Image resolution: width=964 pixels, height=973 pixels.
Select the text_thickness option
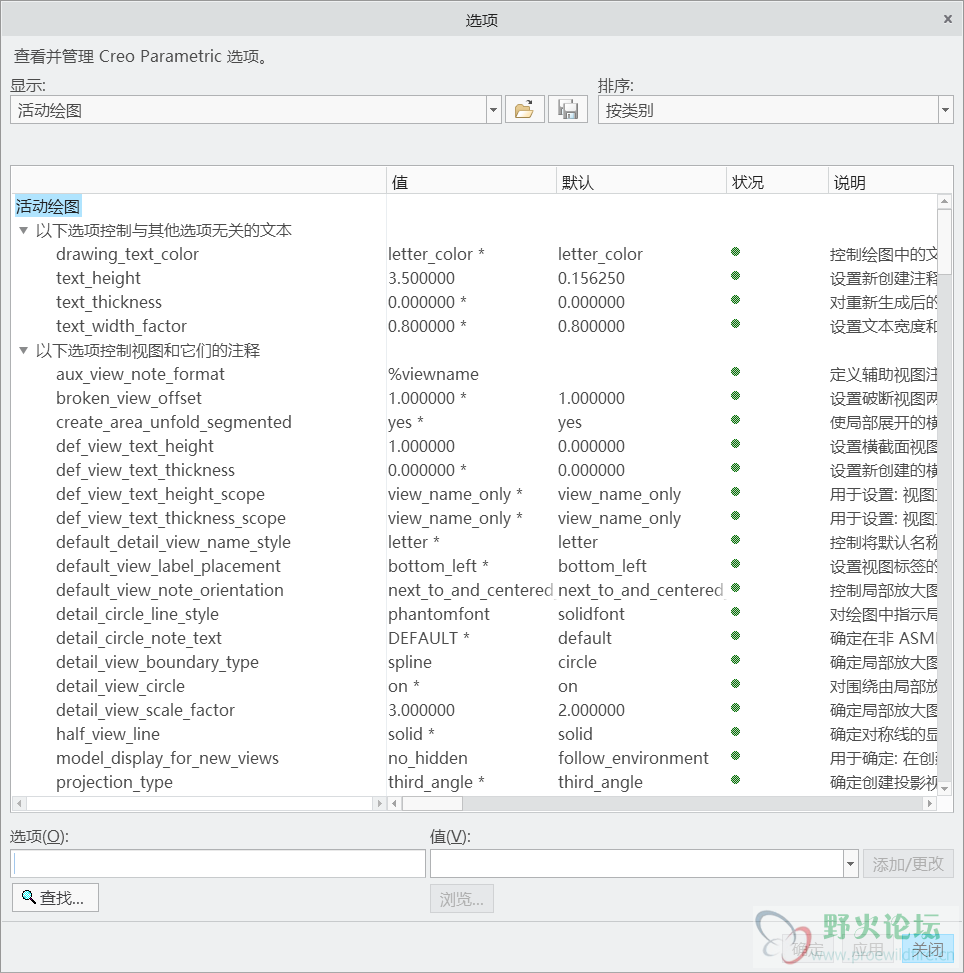click(109, 302)
